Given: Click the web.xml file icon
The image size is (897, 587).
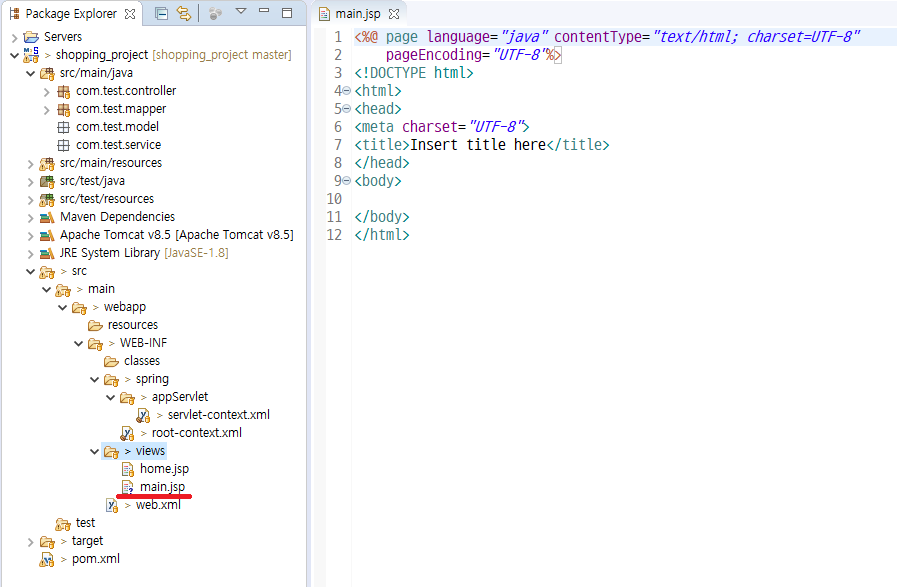Looking at the screenshot, I should [x=112, y=506].
